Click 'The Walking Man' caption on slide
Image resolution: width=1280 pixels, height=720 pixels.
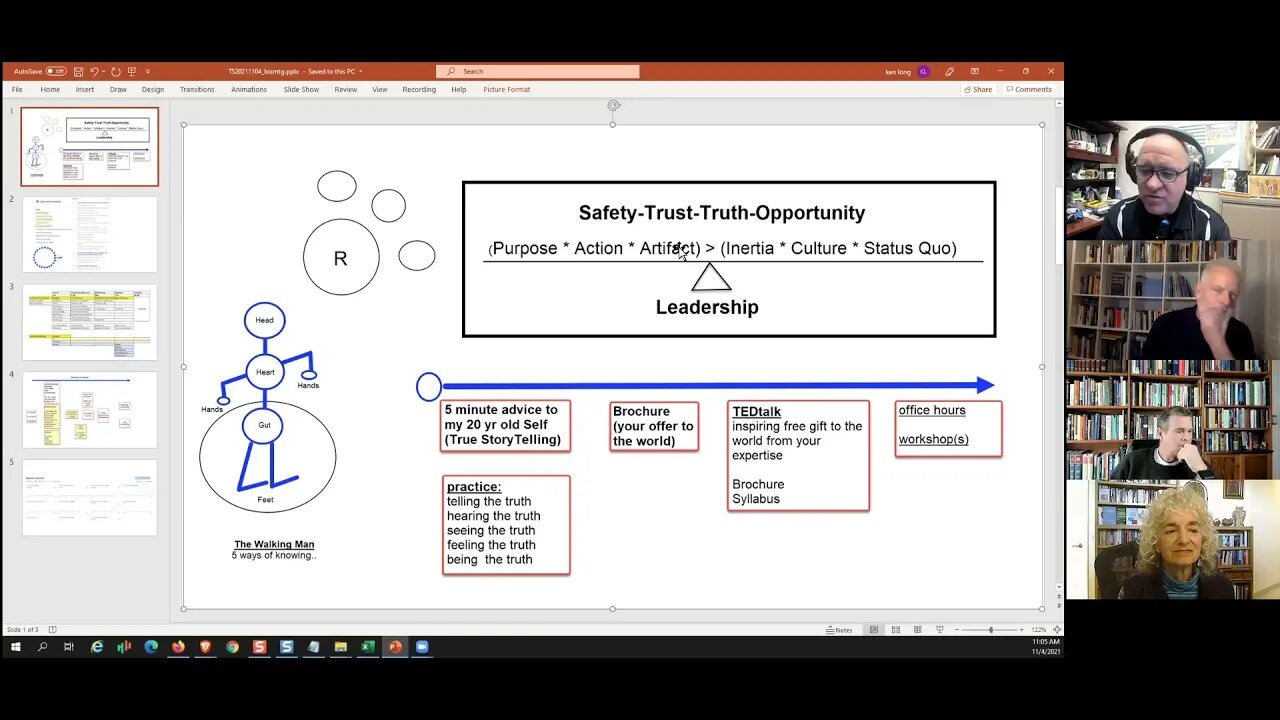(274, 545)
